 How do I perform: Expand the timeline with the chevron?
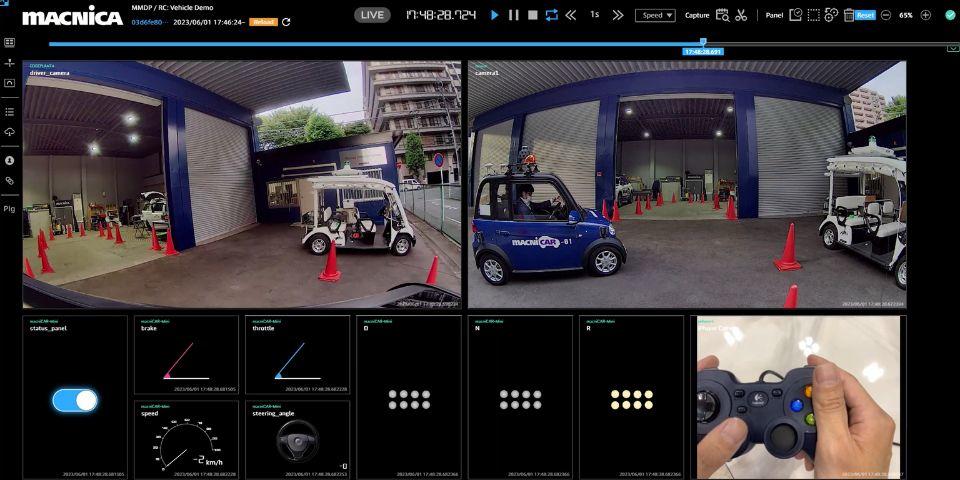(953, 47)
